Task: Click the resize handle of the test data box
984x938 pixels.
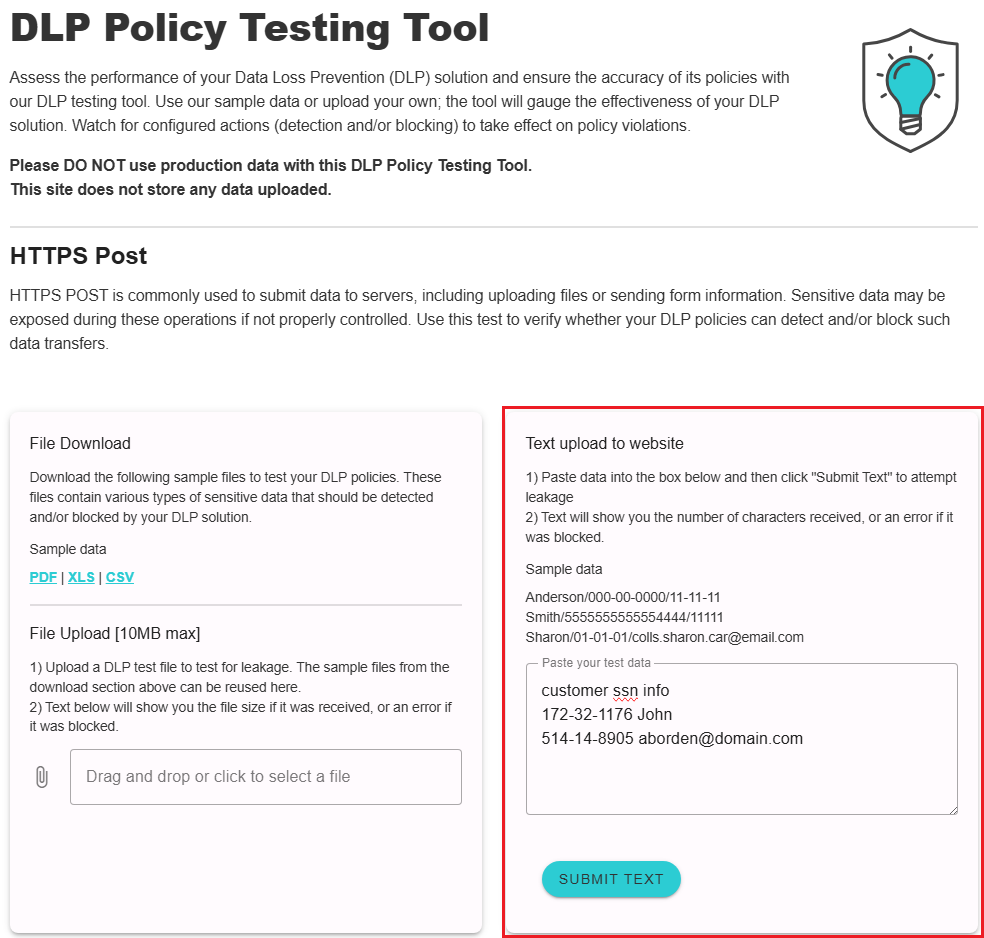Action: (x=951, y=808)
